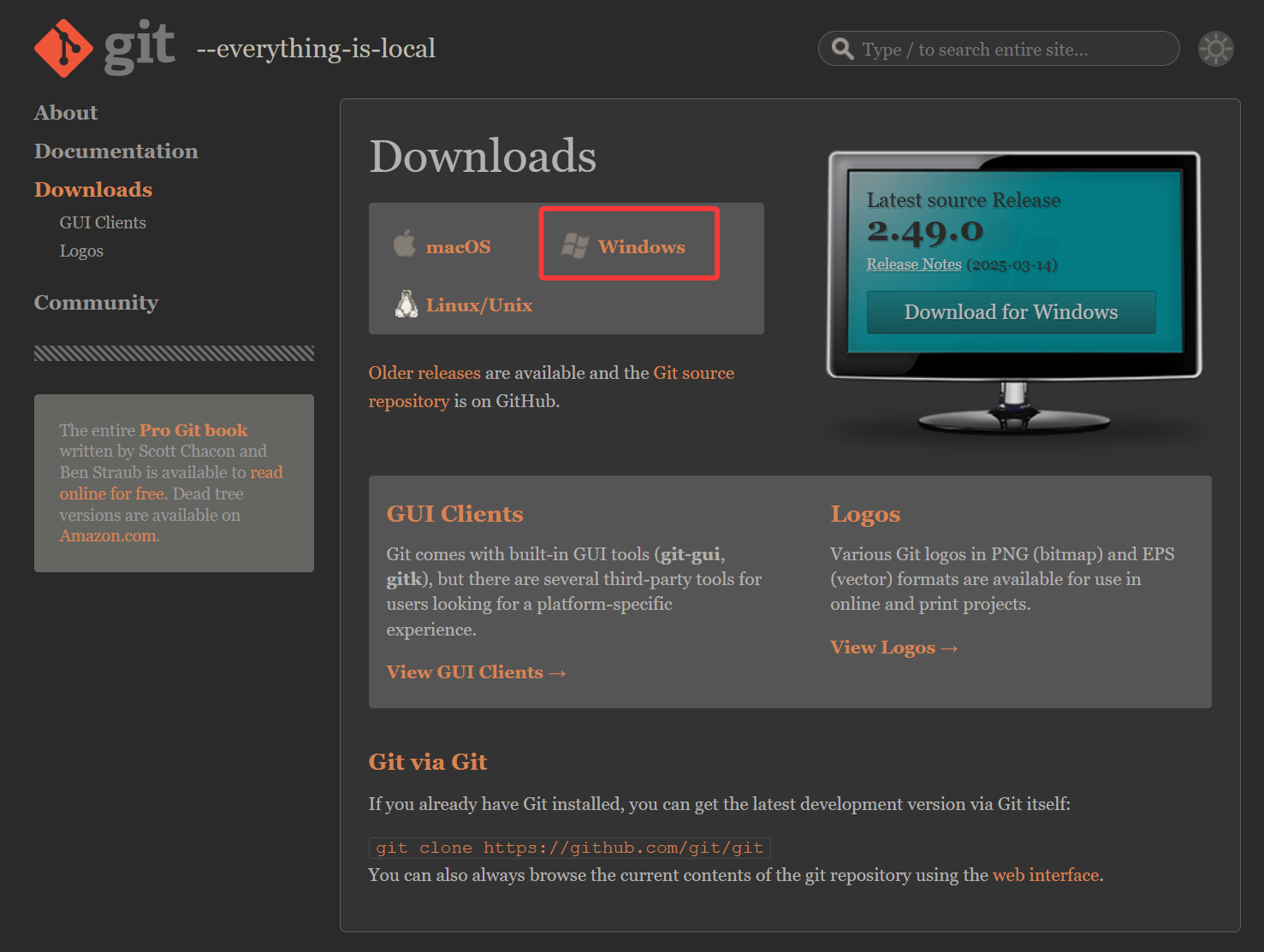Open GUI Clients sidebar sub-item

[x=103, y=222]
